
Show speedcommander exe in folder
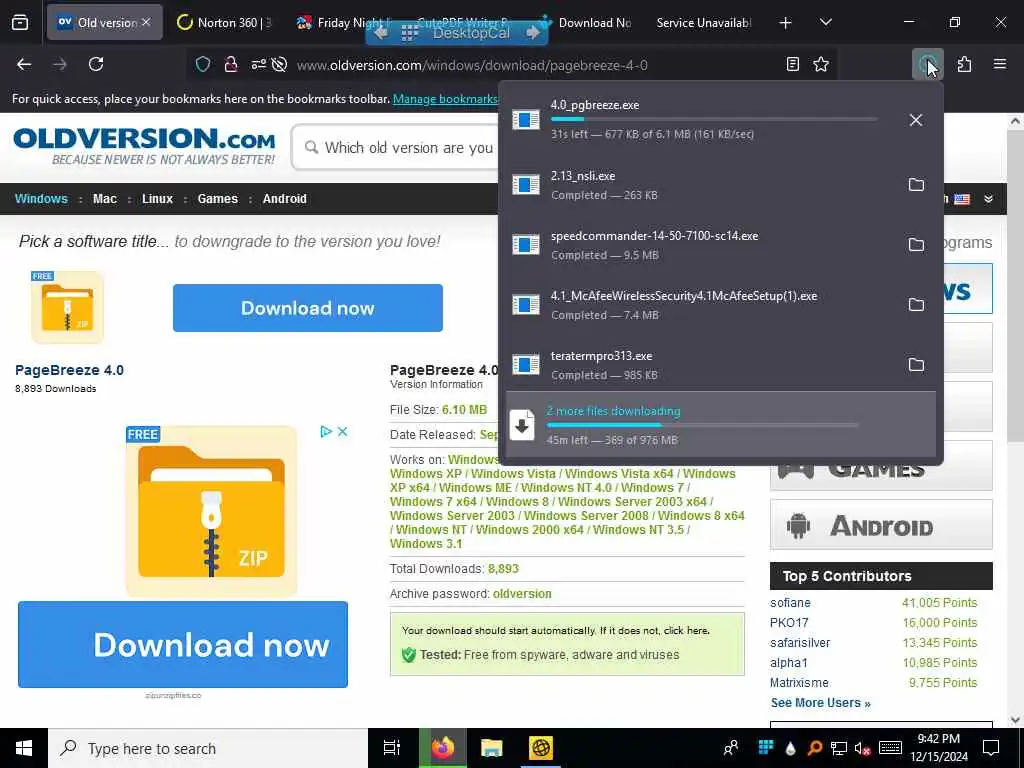(916, 245)
